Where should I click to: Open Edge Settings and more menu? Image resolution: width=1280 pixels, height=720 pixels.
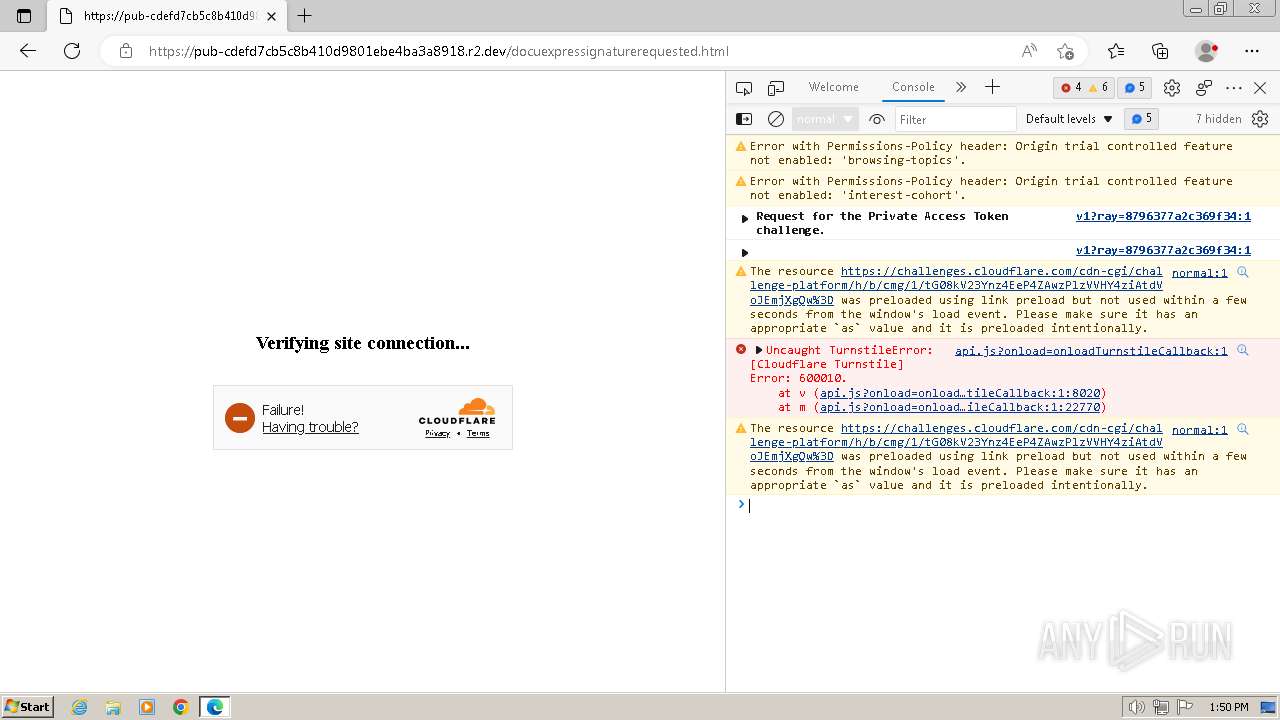point(1252,51)
